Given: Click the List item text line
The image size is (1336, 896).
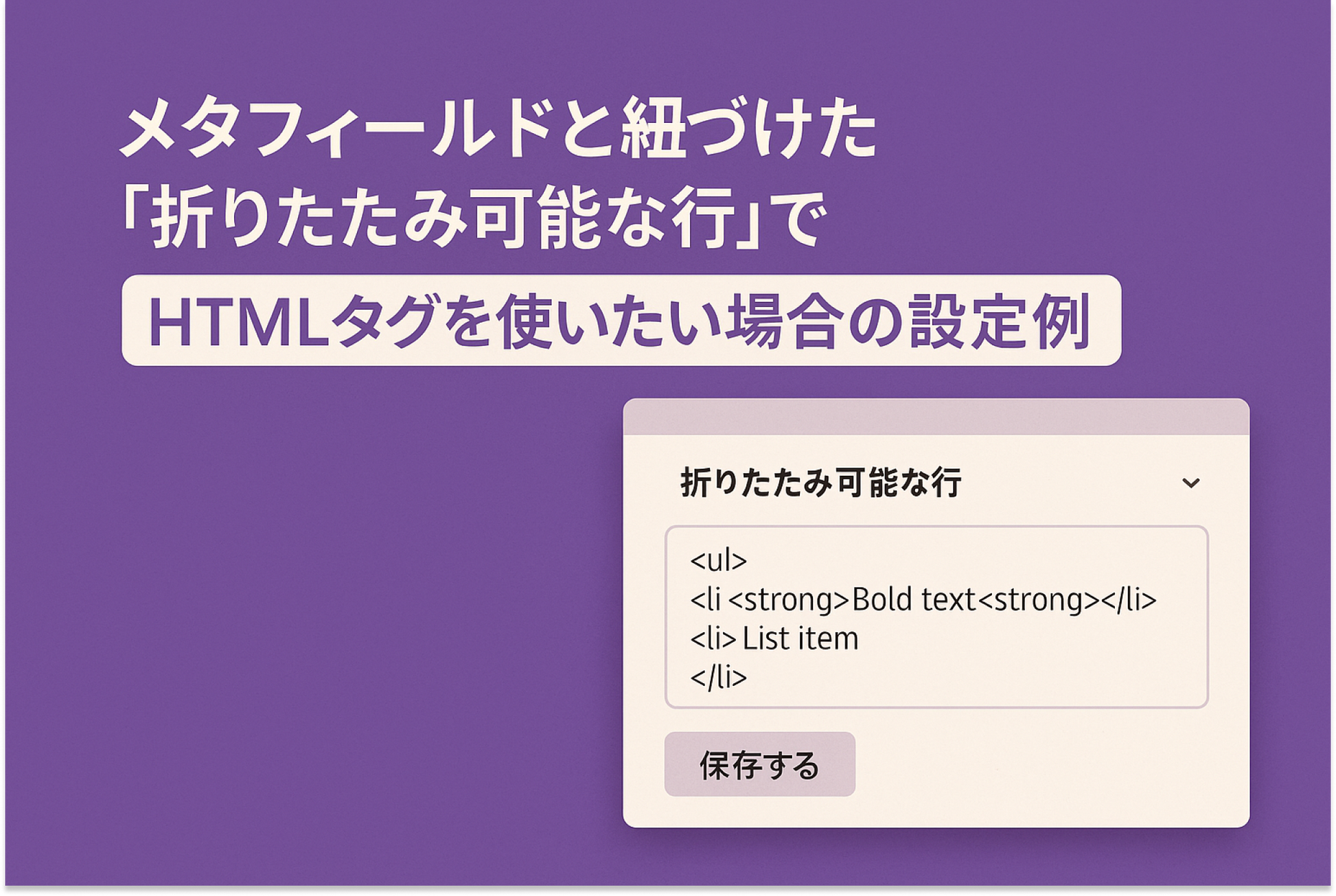Looking at the screenshot, I should point(800,639).
